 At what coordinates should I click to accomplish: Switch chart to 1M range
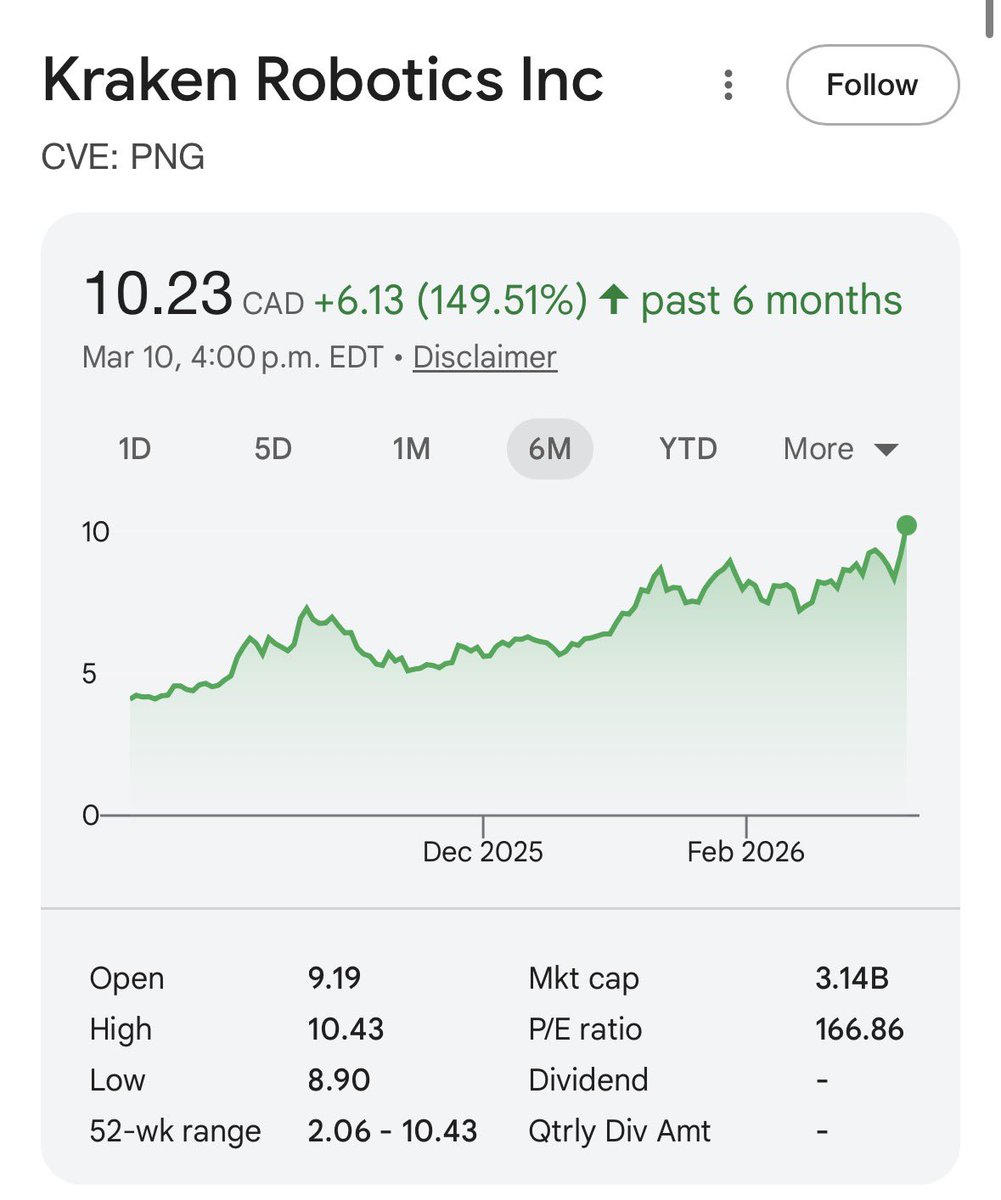[410, 449]
